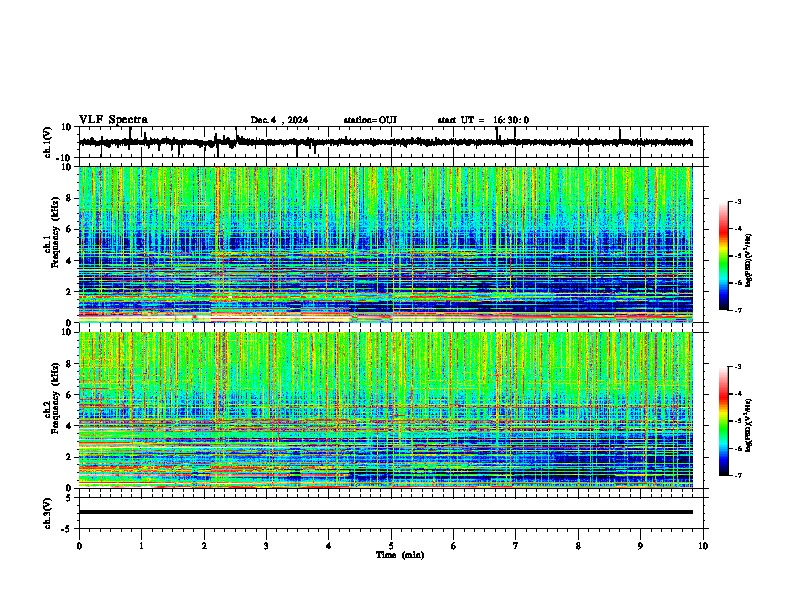Click the ch.2 colorbar 'log(PSD)' label
This screenshot has height=612, width=792.
tap(749, 425)
